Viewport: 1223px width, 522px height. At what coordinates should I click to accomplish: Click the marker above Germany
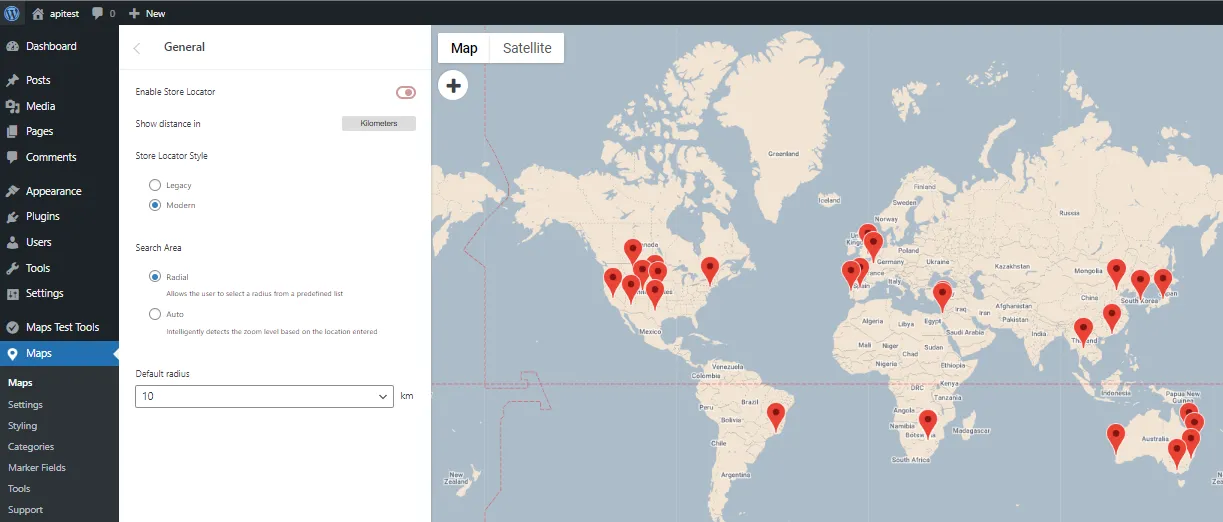(873, 246)
